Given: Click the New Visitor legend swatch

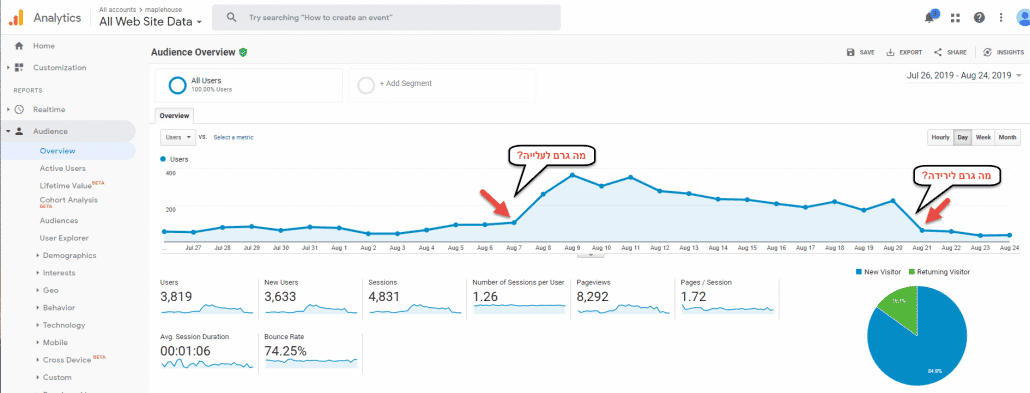Looking at the screenshot, I should pos(860,271).
